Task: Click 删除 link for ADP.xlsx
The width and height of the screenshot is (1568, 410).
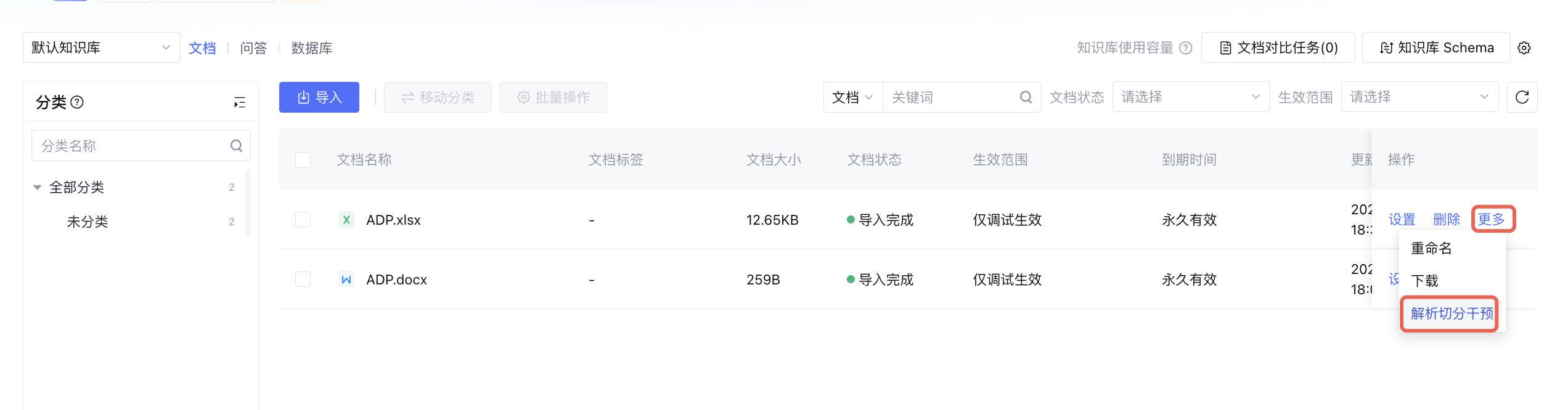Action: pos(1446,220)
